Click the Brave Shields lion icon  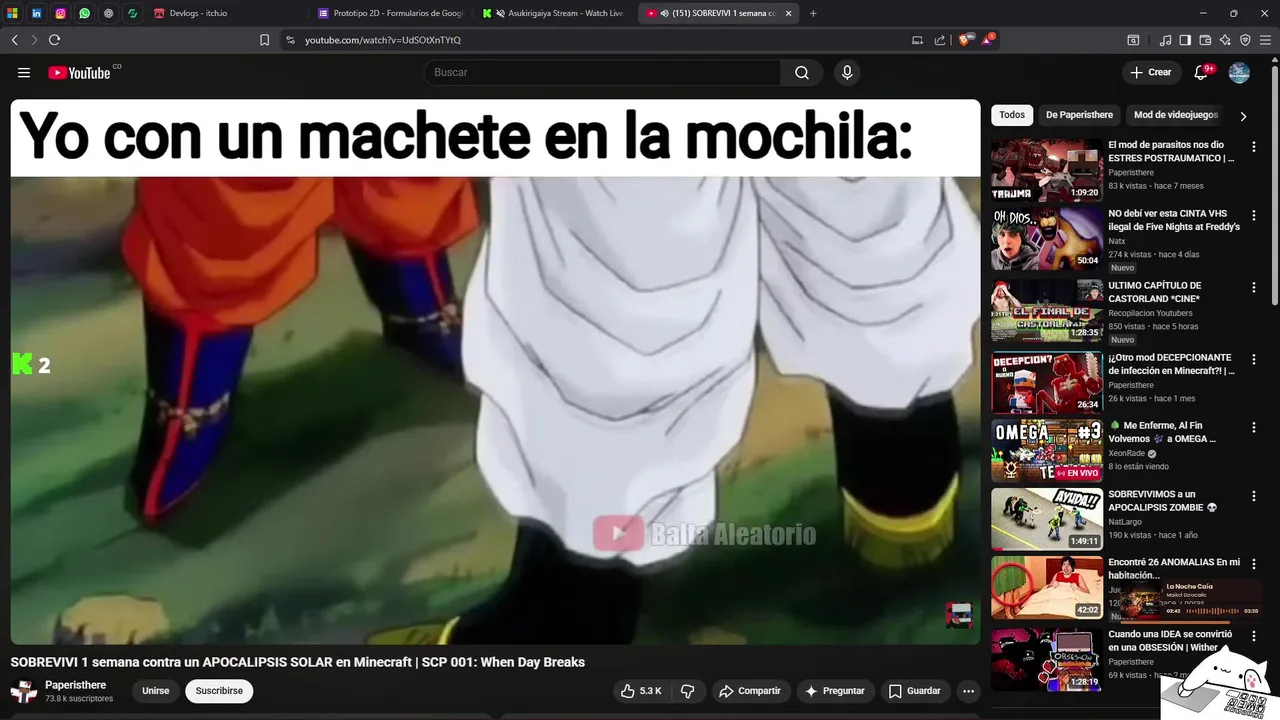point(964,40)
